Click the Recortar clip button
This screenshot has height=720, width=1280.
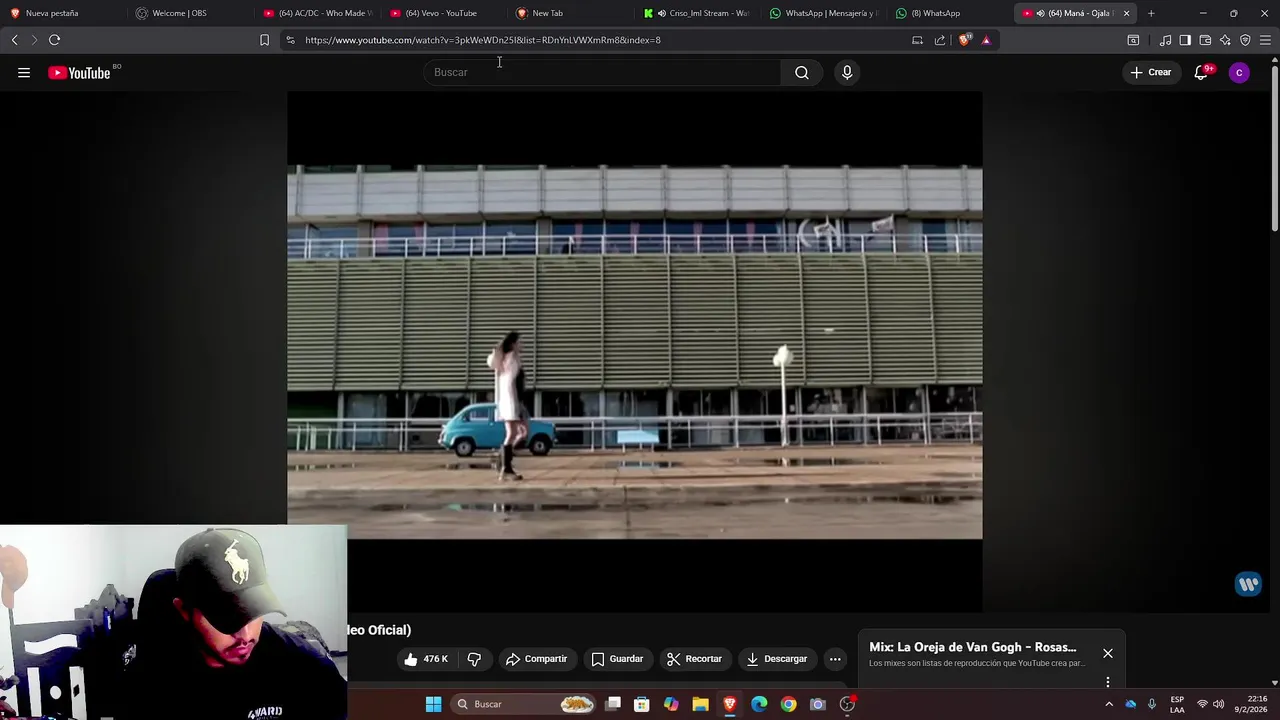694,659
